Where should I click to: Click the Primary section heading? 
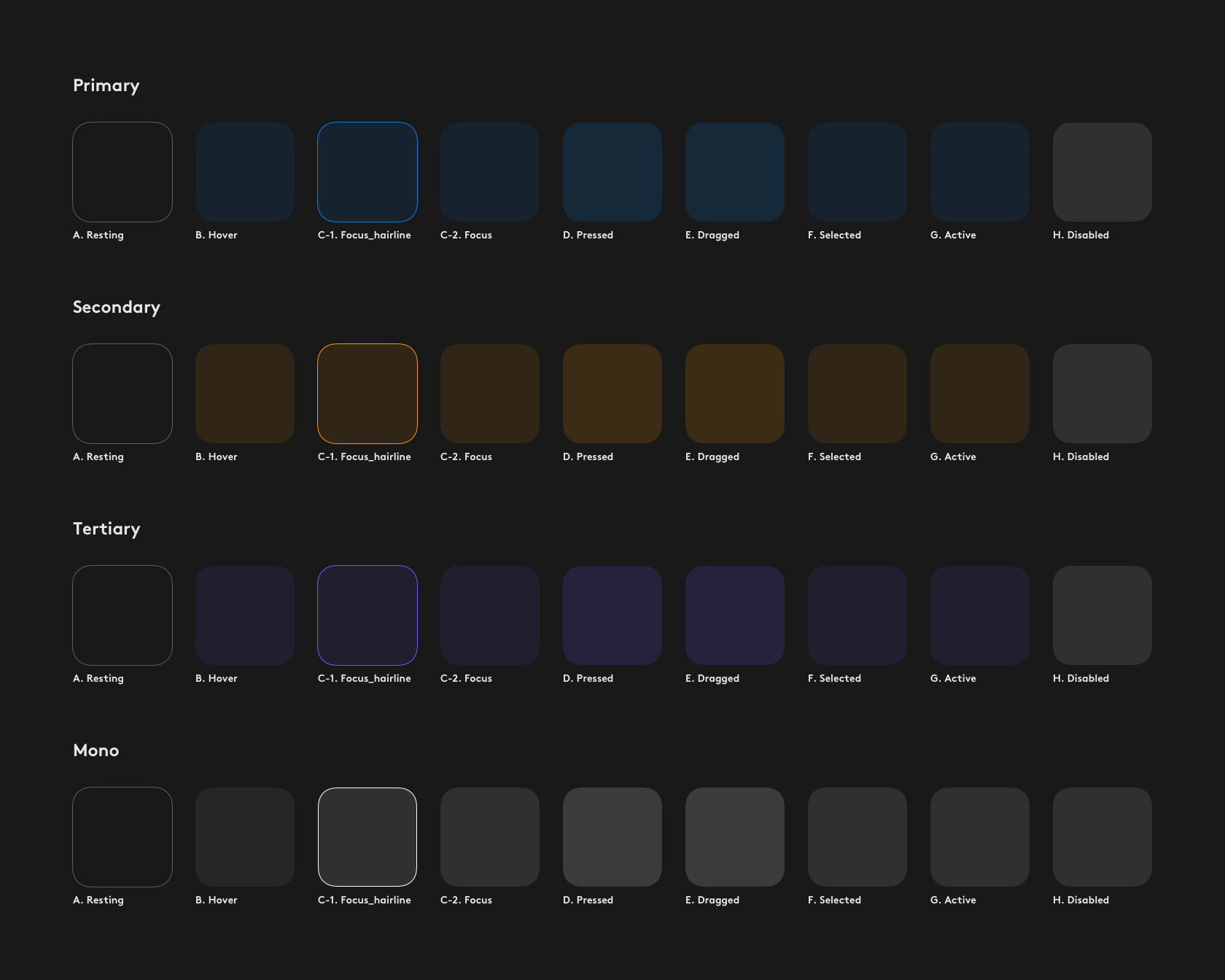click(106, 86)
